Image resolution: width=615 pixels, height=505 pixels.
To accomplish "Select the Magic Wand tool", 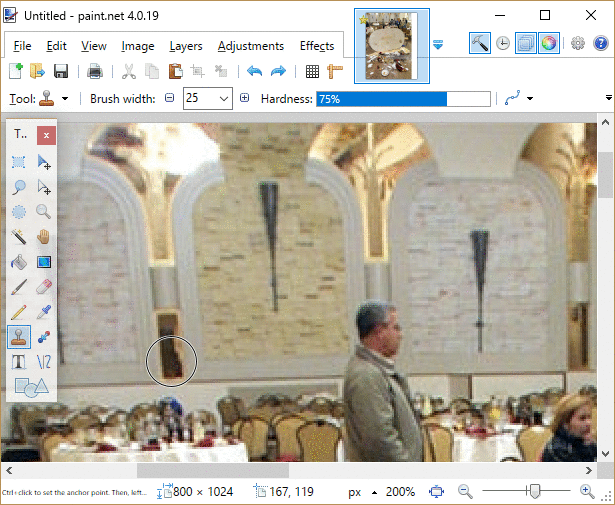I will click(19, 237).
